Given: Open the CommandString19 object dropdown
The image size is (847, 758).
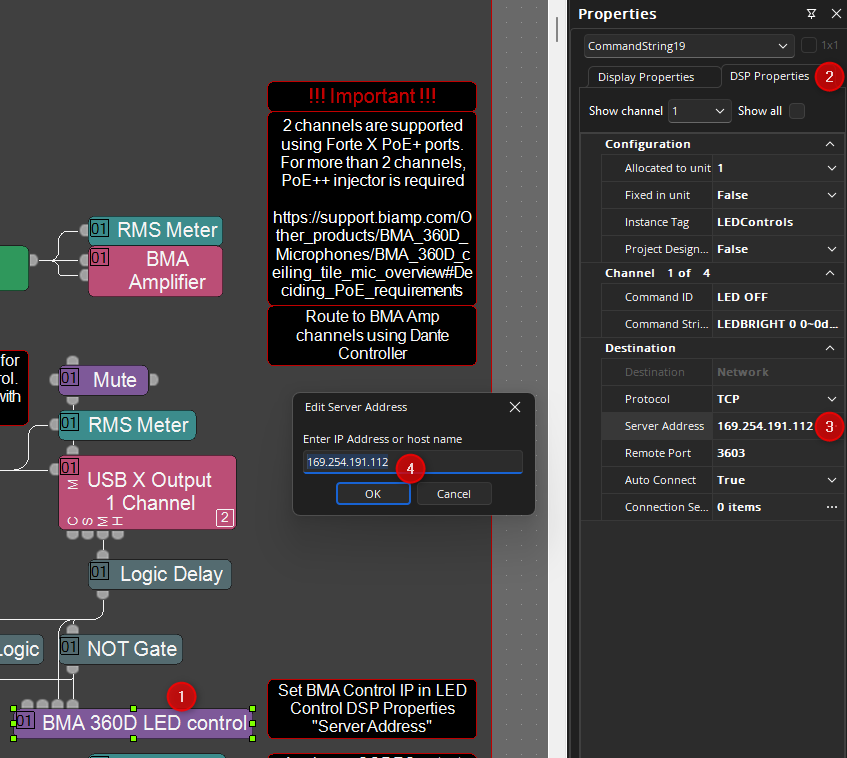Looking at the screenshot, I should click(x=689, y=46).
